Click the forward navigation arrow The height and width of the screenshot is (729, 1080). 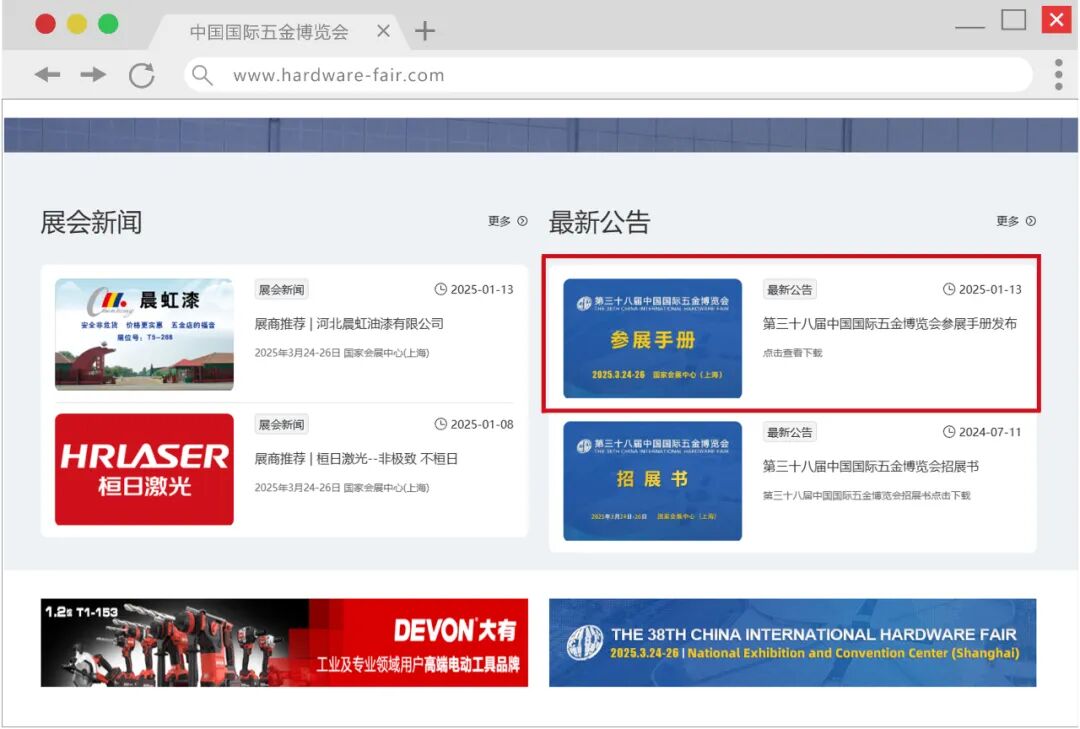click(93, 74)
